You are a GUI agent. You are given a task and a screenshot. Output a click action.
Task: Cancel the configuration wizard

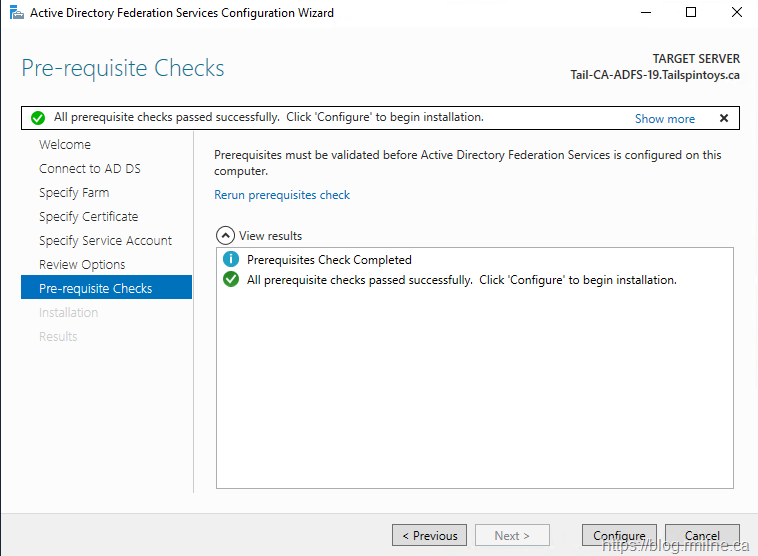pyautogui.click(x=702, y=535)
